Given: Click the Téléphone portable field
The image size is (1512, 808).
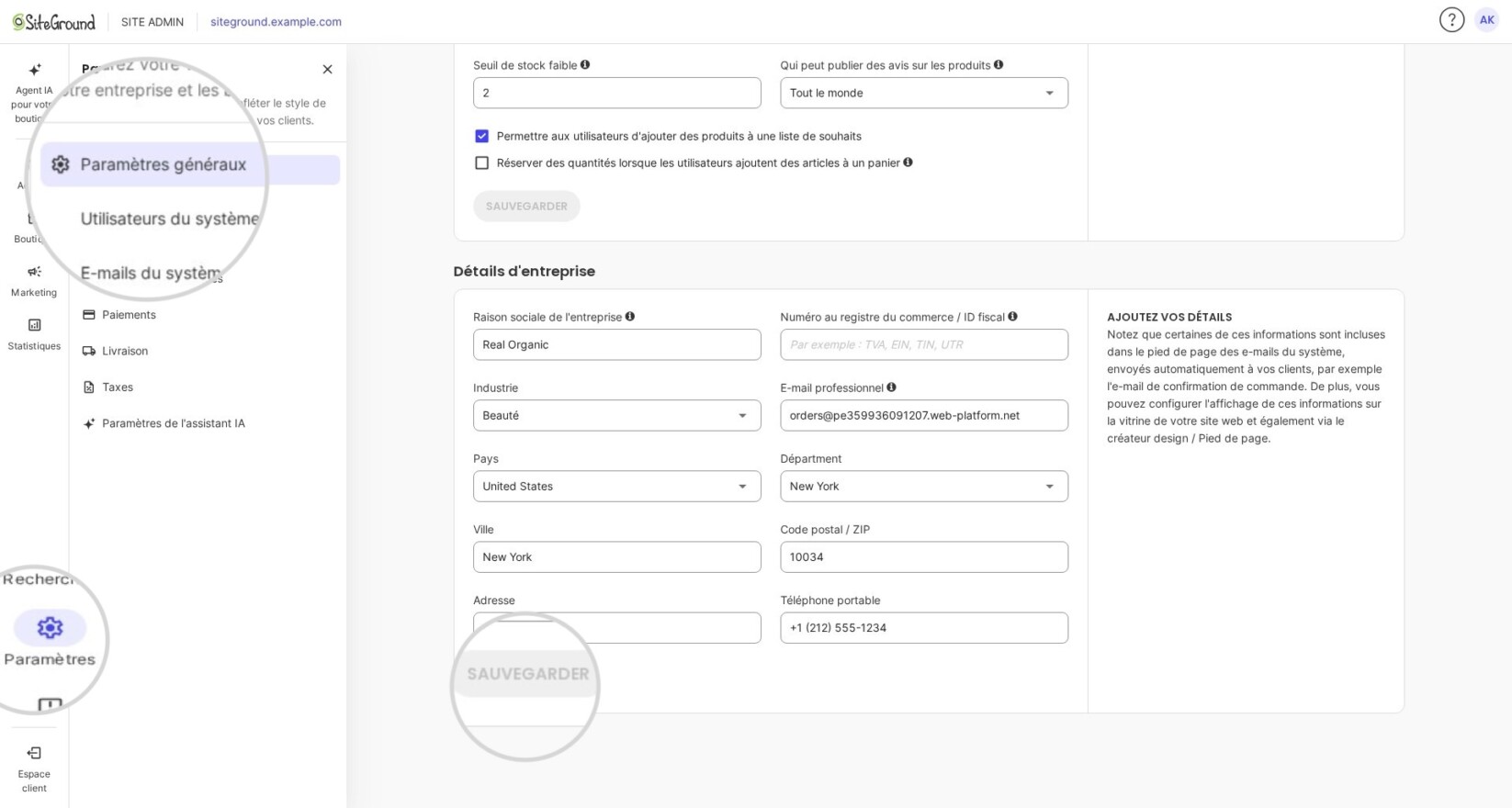Looking at the screenshot, I should click(x=924, y=627).
